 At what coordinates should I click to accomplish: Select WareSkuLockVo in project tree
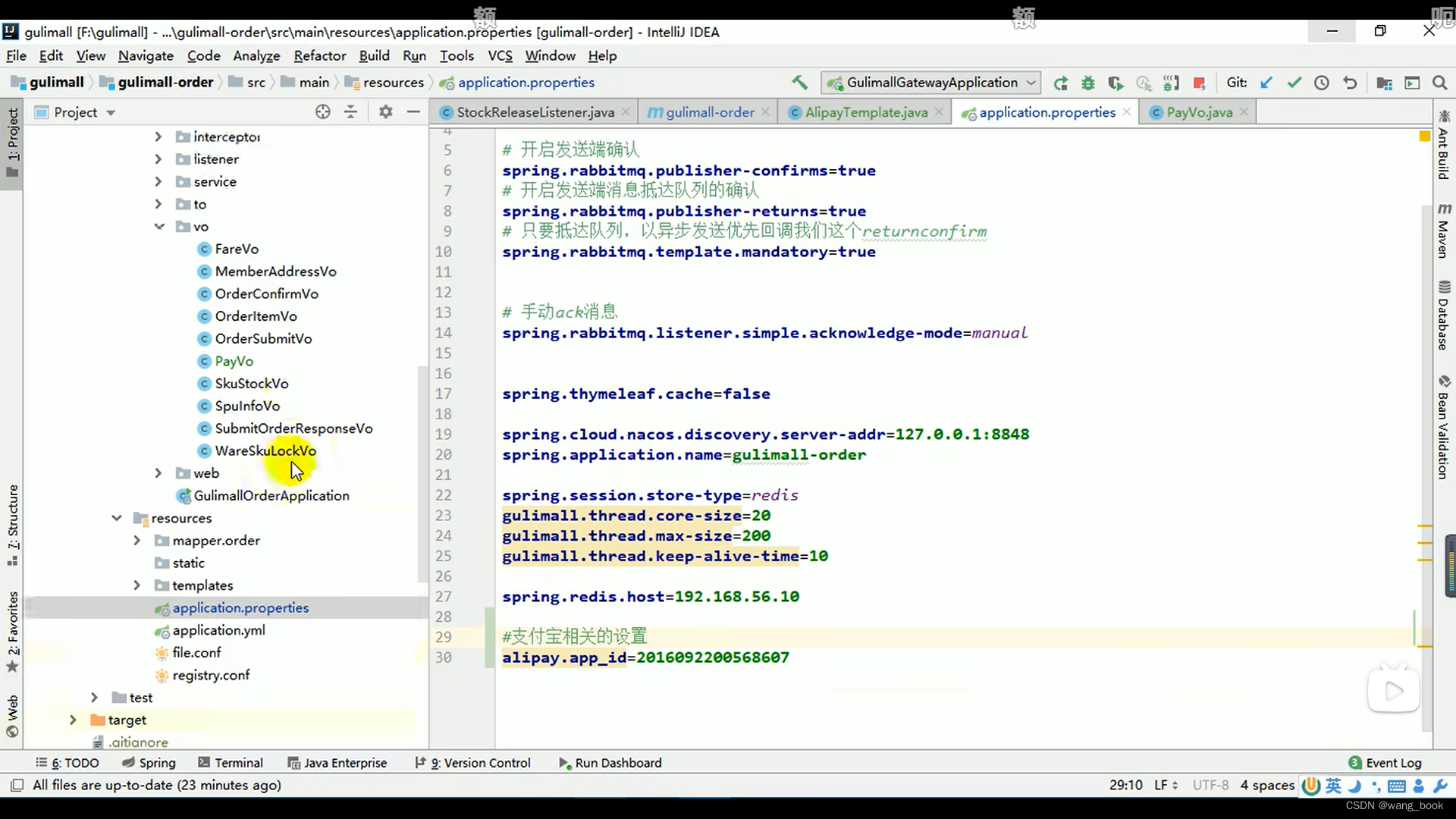(x=265, y=450)
